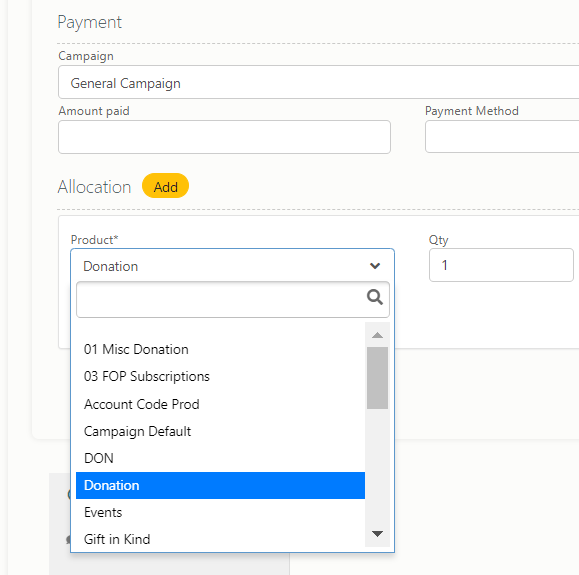The width and height of the screenshot is (579, 575).
Task: Select highlighted Donation option
Action: point(220,485)
